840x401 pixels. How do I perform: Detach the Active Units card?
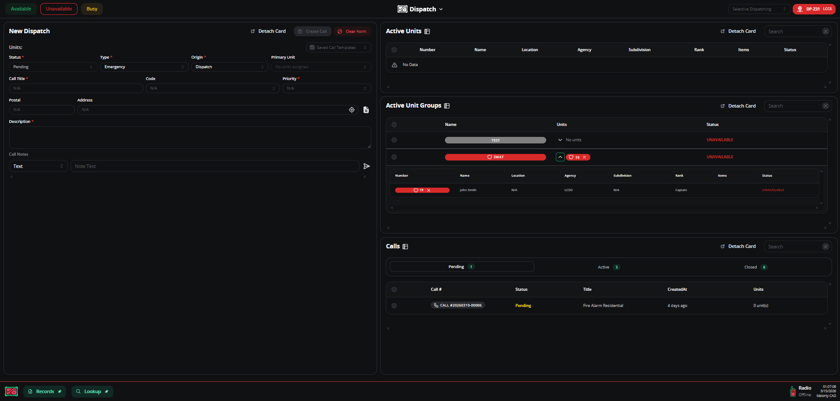click(738, 32)
